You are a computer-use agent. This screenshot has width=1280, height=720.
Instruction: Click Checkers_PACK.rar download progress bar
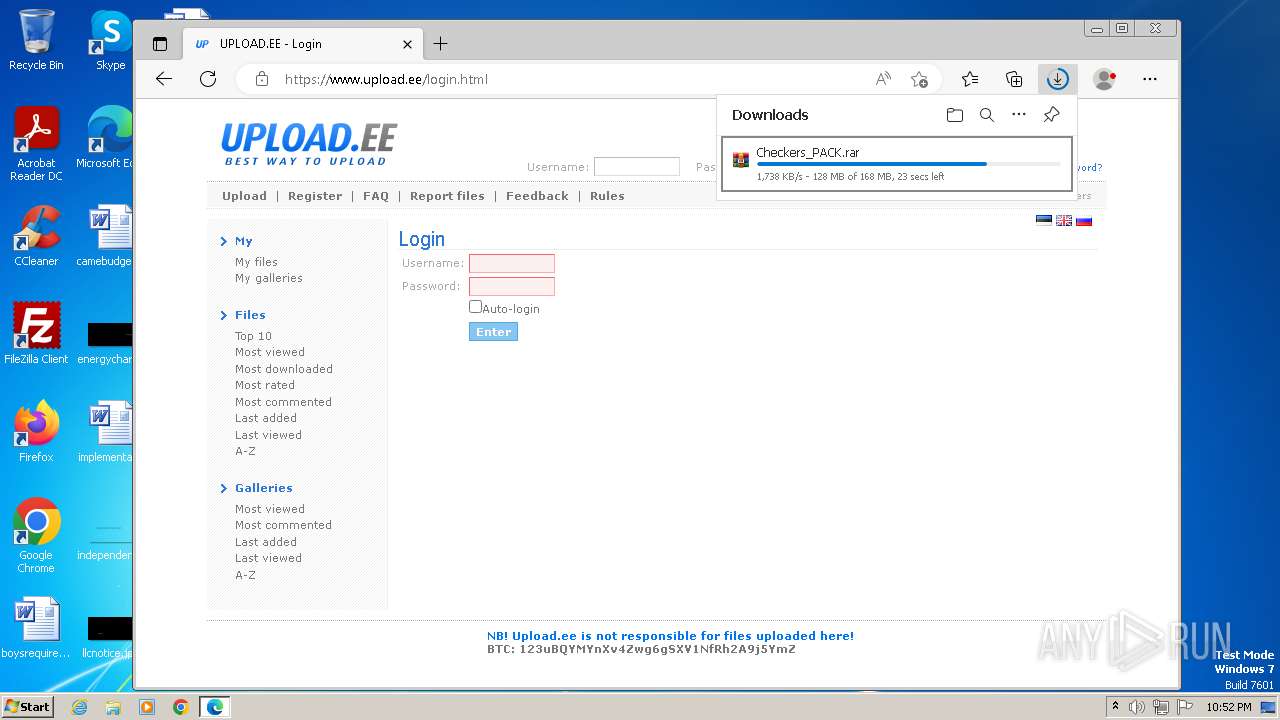coord(908,163)
